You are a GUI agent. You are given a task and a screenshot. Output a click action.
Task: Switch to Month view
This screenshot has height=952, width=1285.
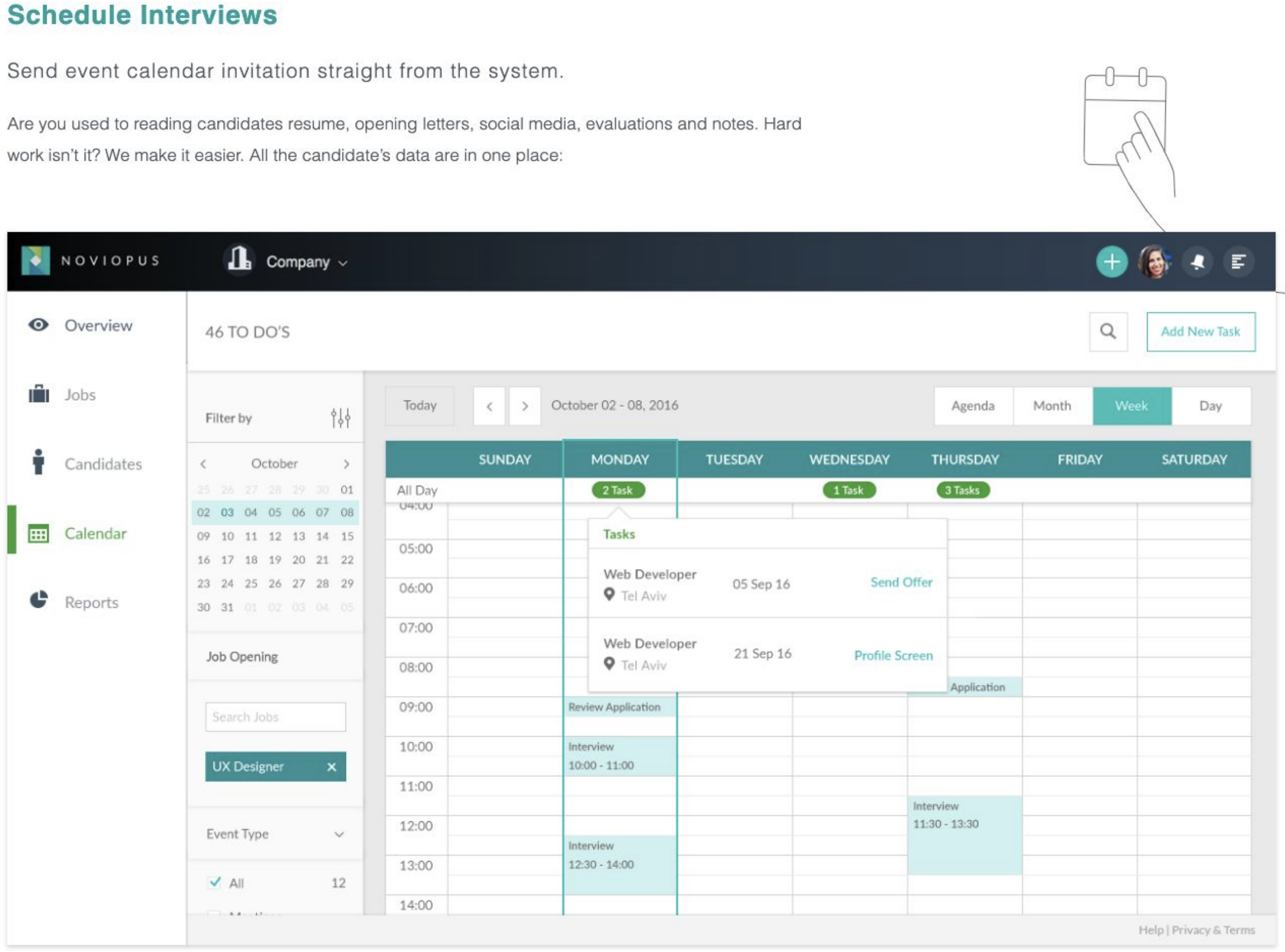1052,406
